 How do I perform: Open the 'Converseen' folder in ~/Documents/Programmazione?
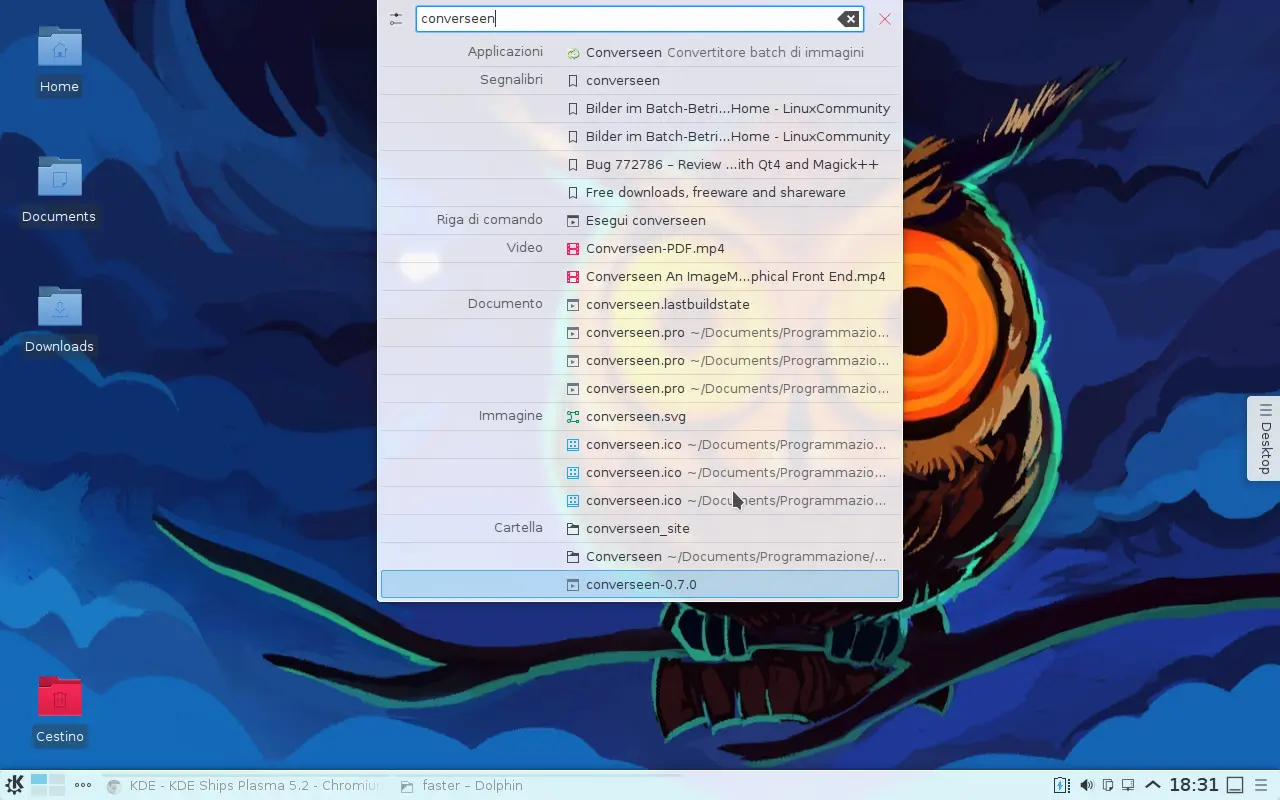(x=640, y=556)
